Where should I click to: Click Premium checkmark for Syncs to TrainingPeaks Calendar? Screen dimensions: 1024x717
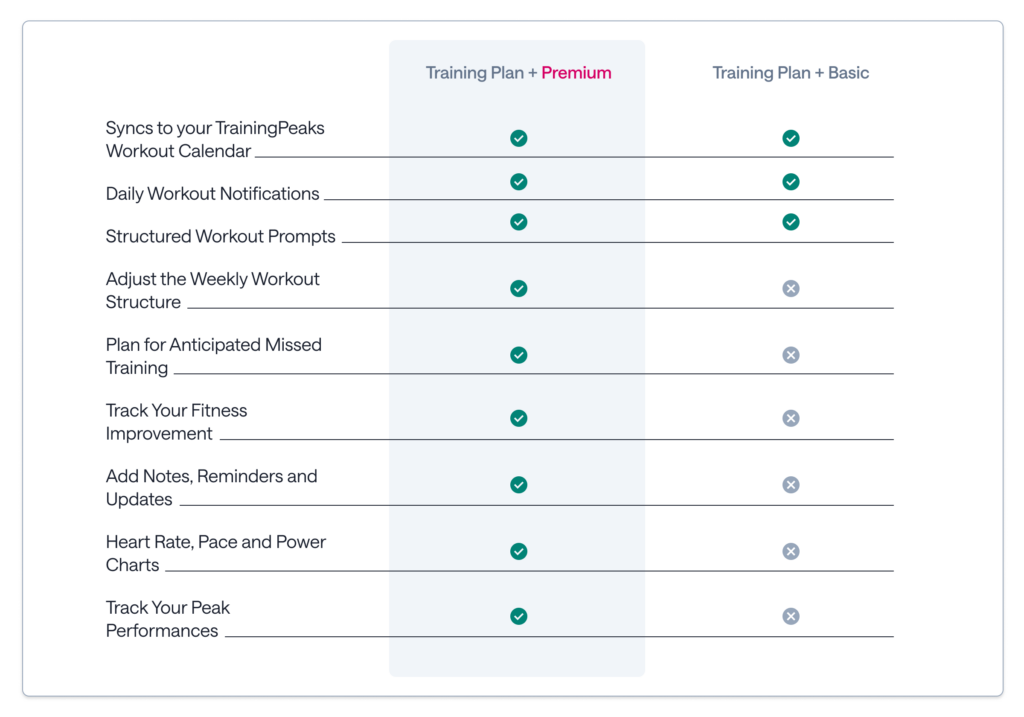[x=518, y=138]
